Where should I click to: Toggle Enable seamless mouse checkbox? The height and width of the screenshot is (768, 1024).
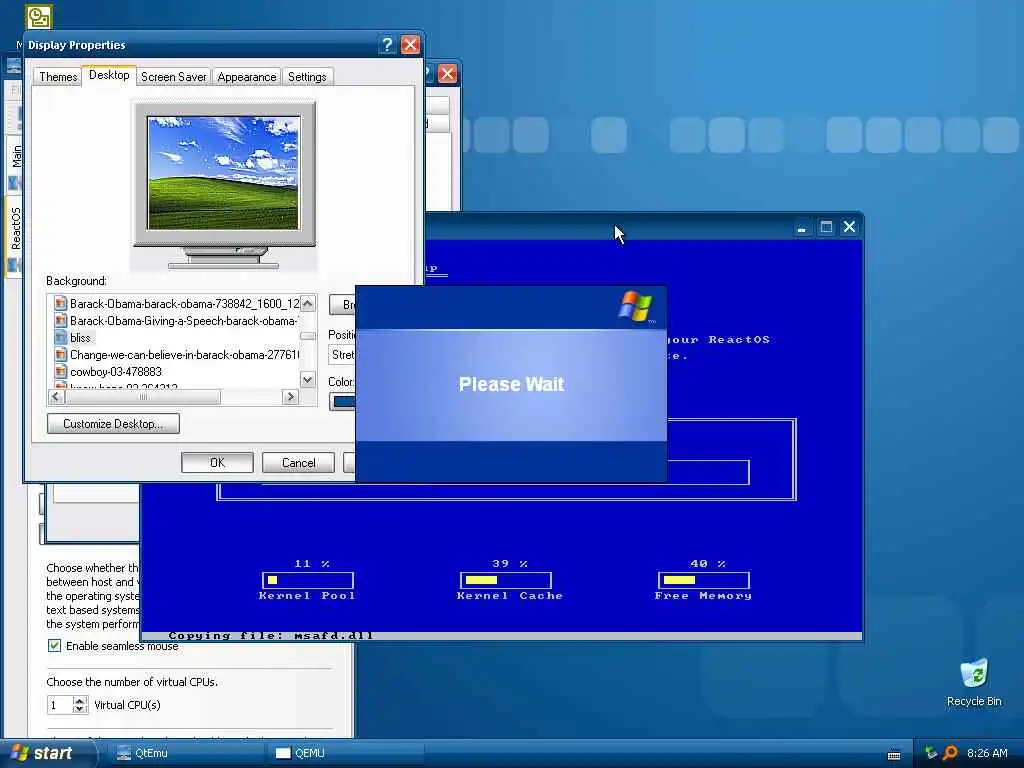point(55,646)
